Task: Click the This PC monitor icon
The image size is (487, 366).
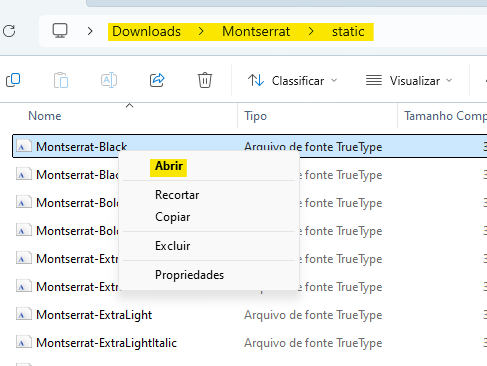Action: (60, 31)
